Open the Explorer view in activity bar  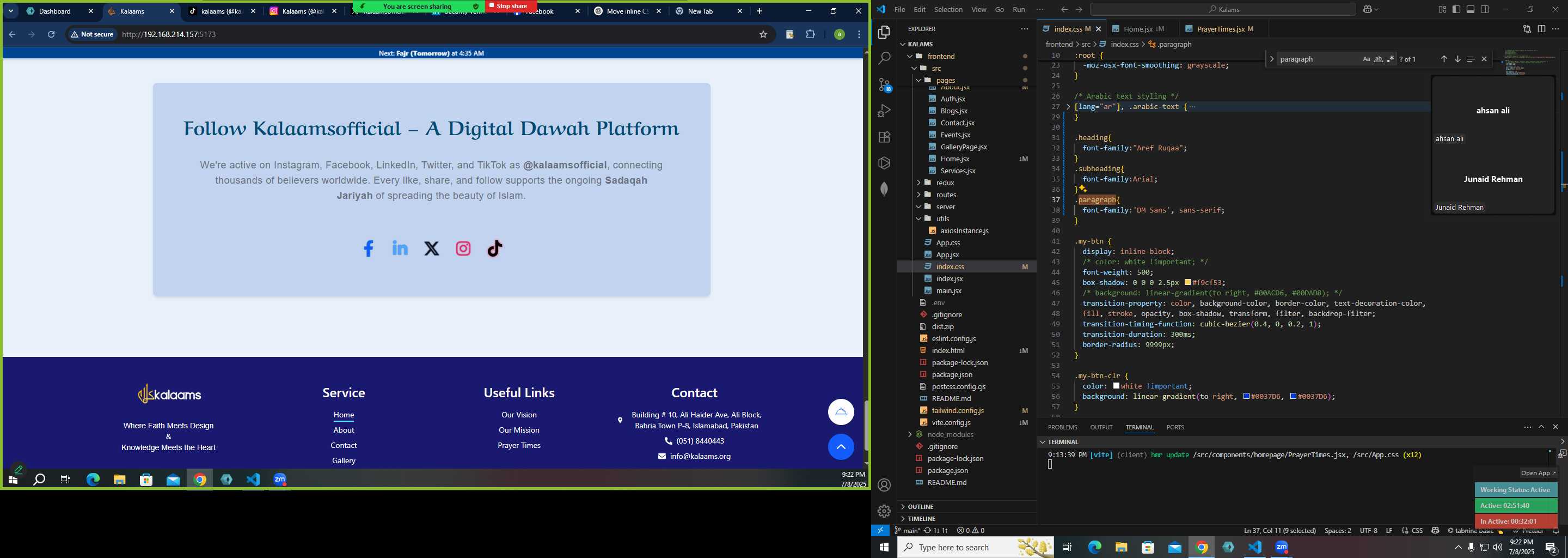point(884,32)
